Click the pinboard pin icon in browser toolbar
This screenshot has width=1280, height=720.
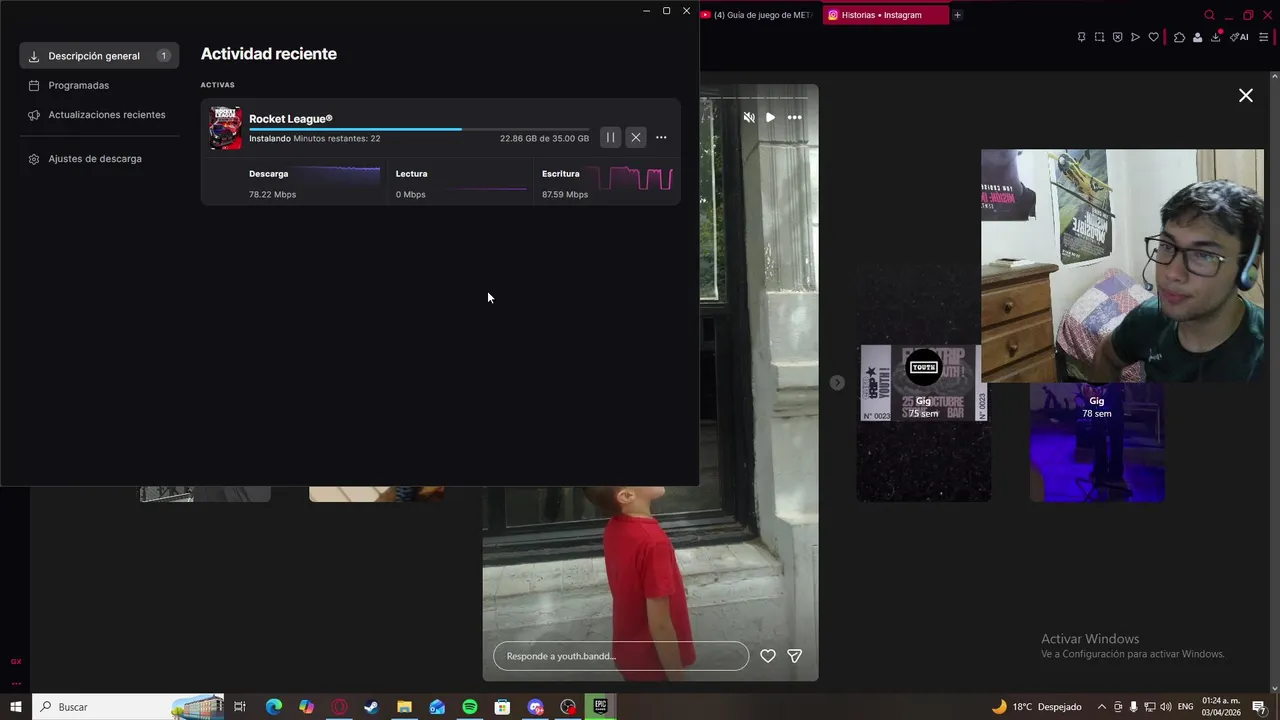pyautogui.click(x=1081, y=37)
